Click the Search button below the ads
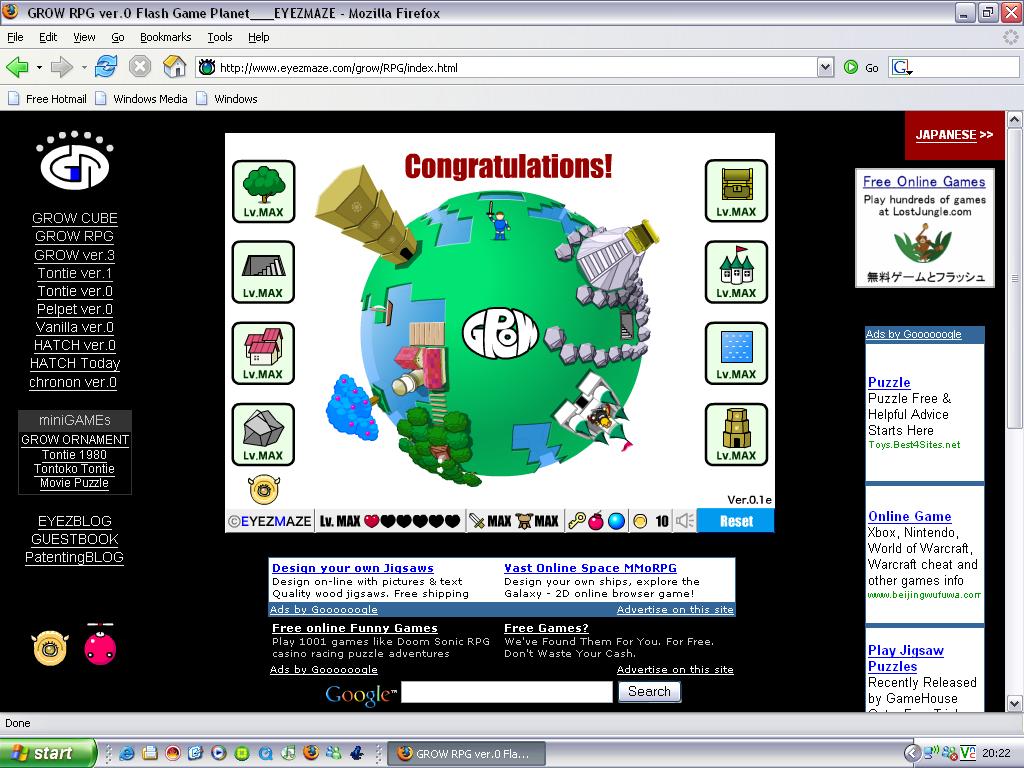This screenshot has height=768, width=1024. 649,692
